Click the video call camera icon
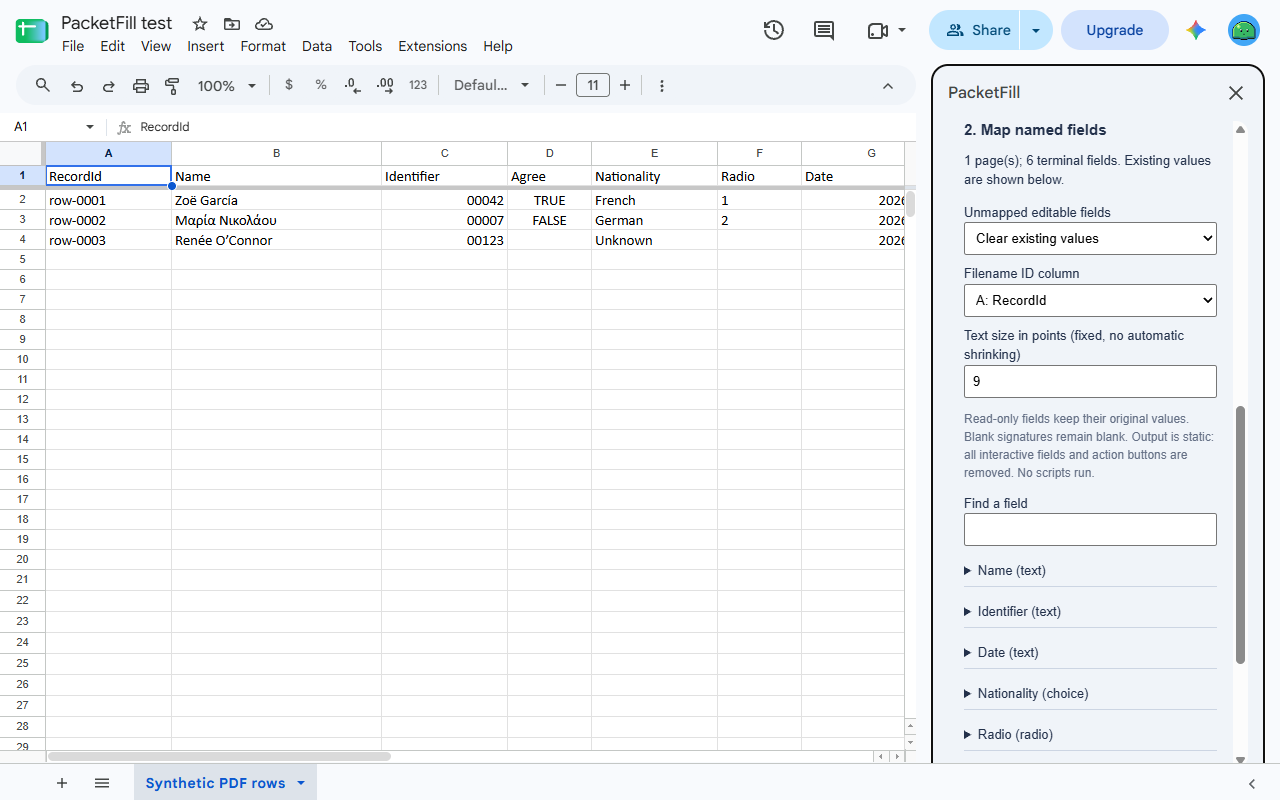Viewport: 1280px width, 800px height. tap(877, 31)
